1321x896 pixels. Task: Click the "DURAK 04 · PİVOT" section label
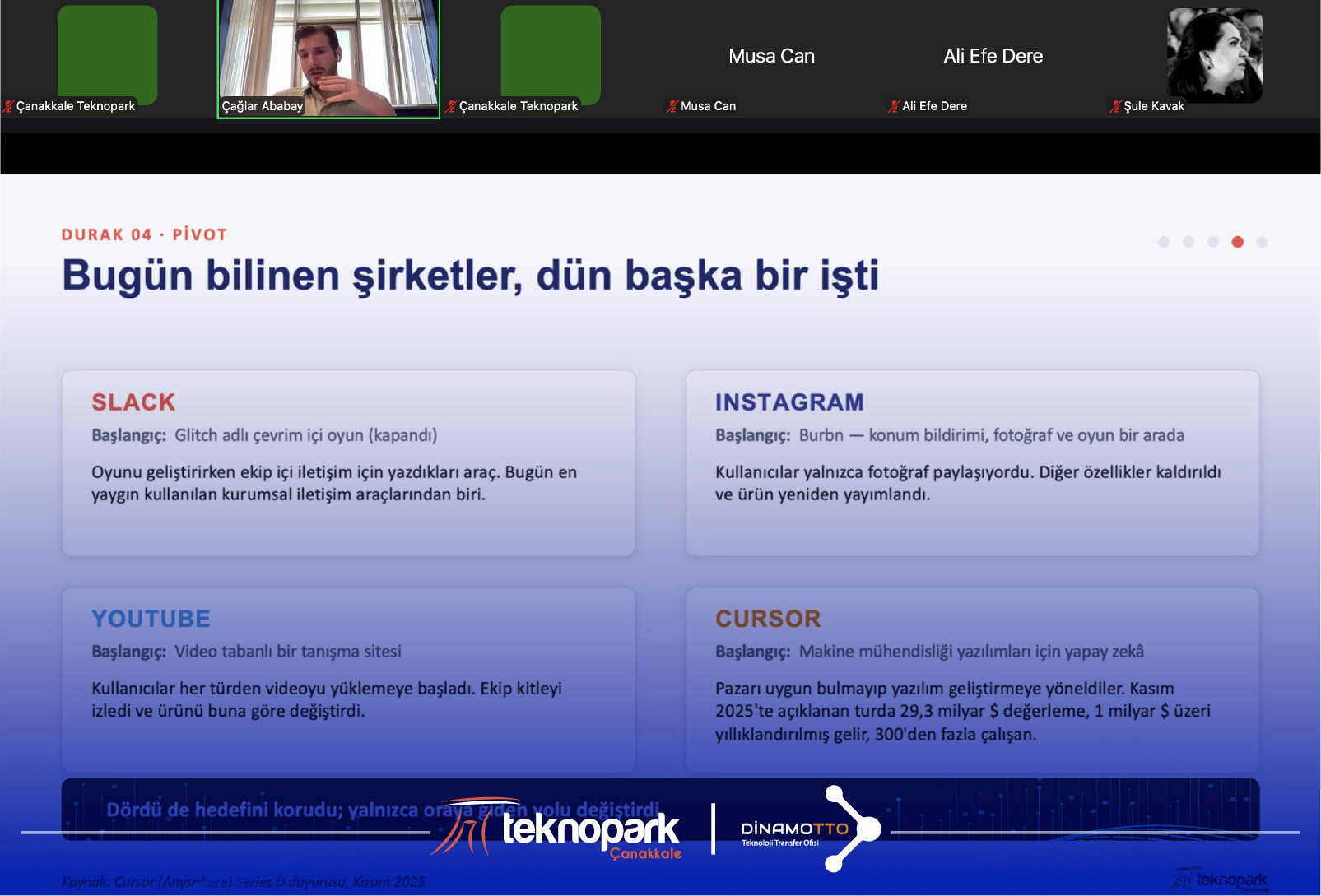point(144,234)
